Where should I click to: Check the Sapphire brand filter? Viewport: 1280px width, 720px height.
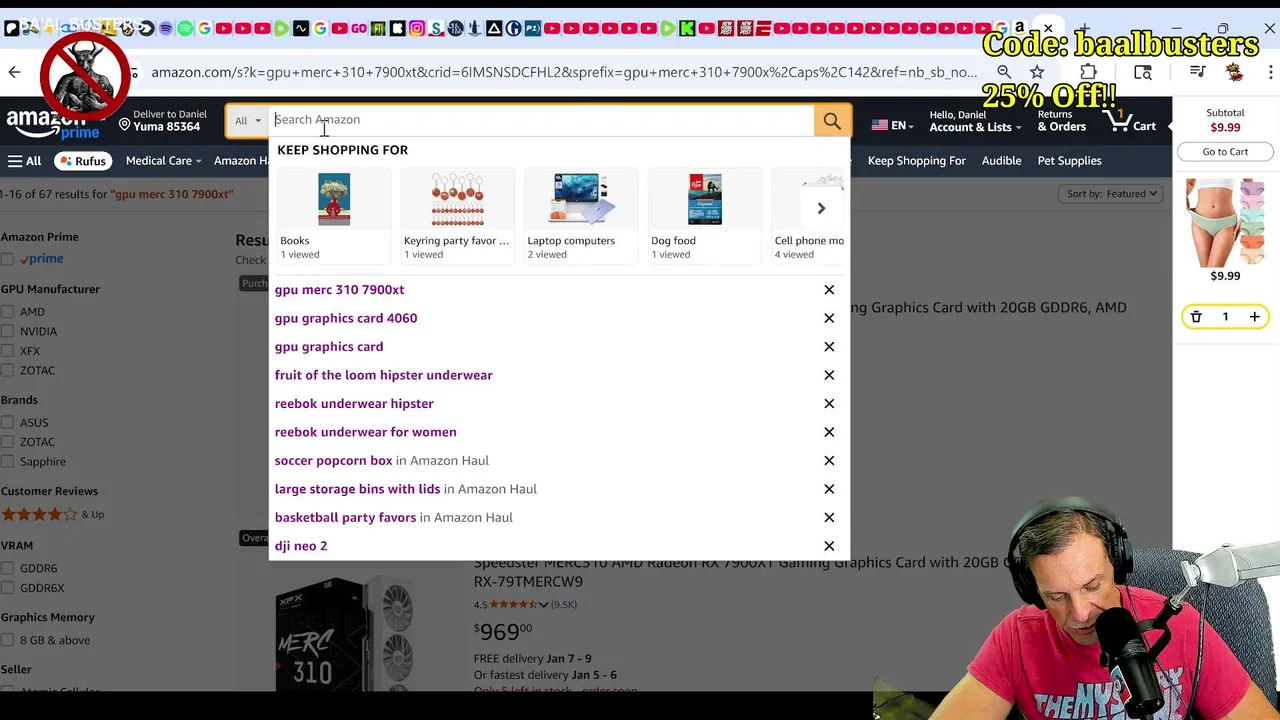pos(8,462)
